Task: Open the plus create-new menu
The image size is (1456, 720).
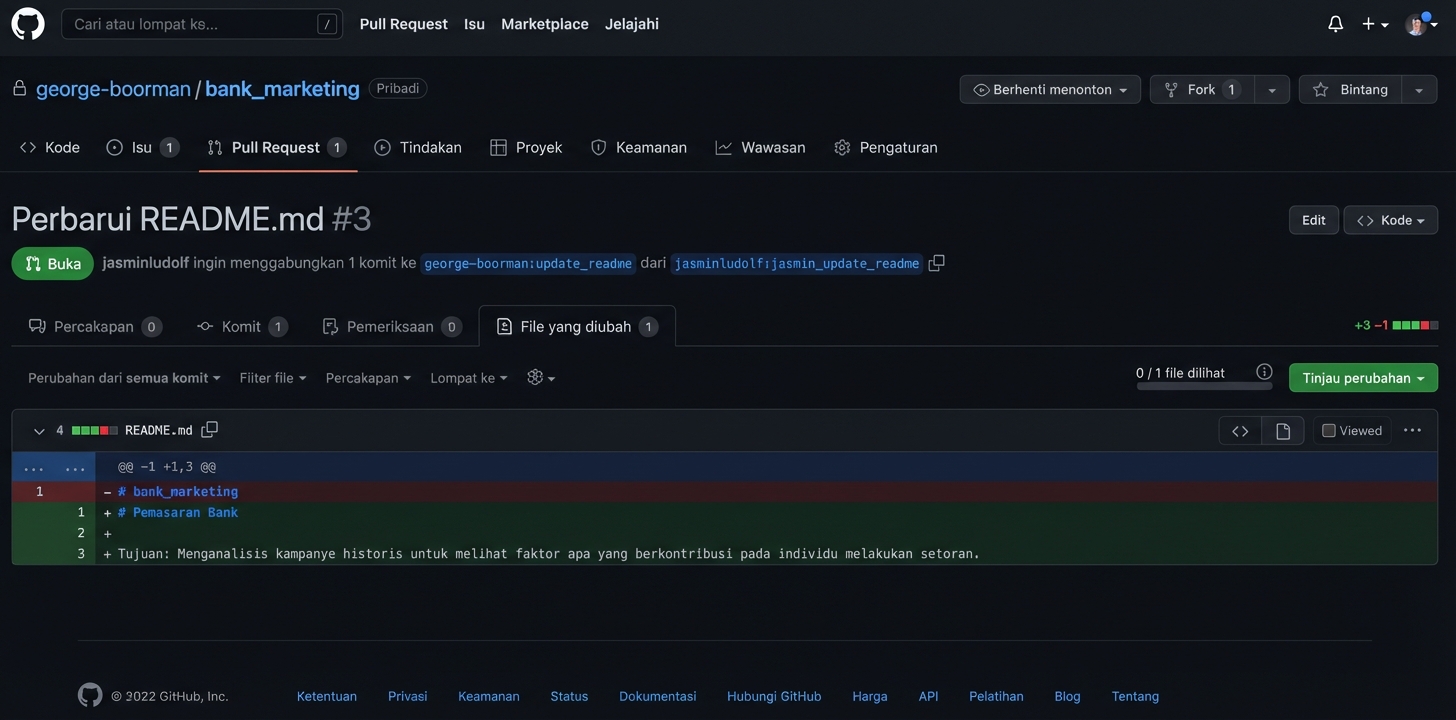Action: point(1375,24)
